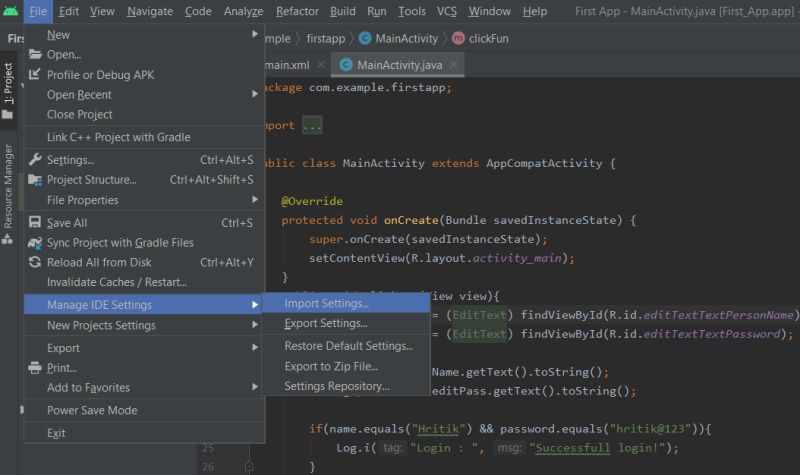Screen dimensions: 800x475
Task: Choose Exit from File menu
Action: coord(144,433)
